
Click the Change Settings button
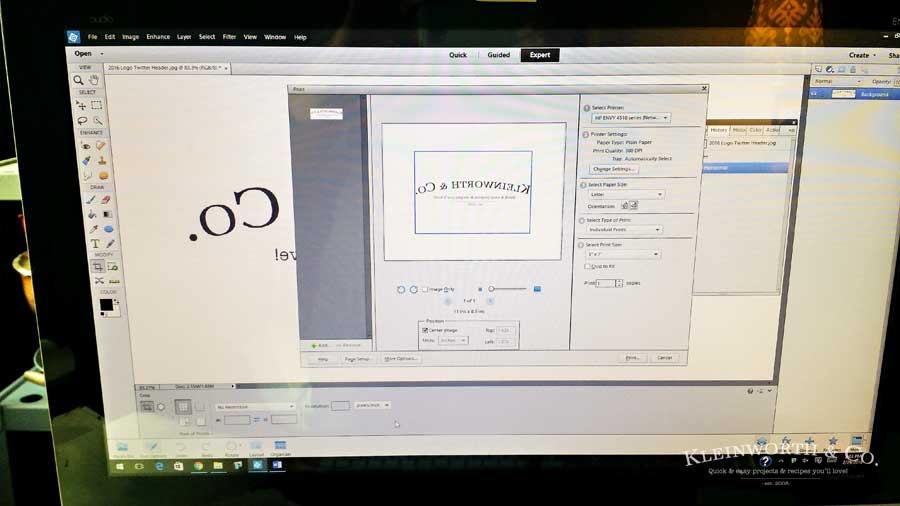click(x=613, y=169)
